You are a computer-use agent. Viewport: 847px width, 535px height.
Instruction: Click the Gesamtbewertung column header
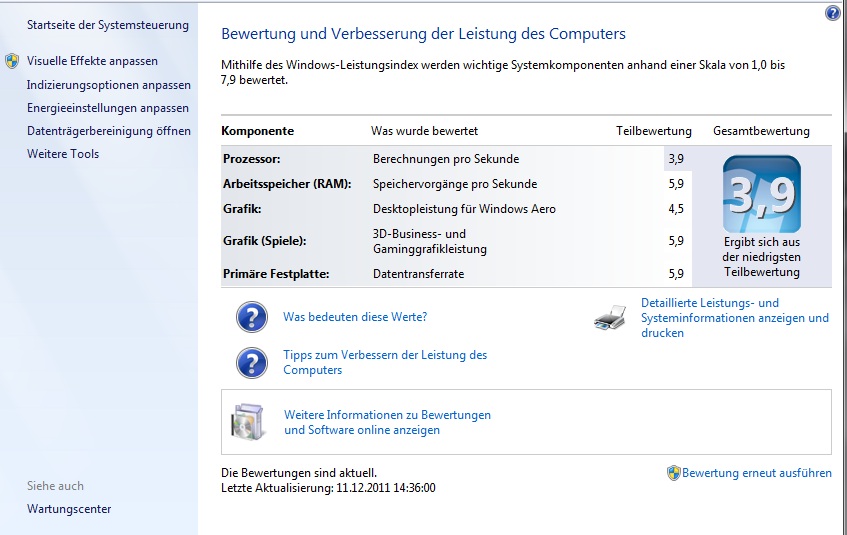click(x=761, y=131)
